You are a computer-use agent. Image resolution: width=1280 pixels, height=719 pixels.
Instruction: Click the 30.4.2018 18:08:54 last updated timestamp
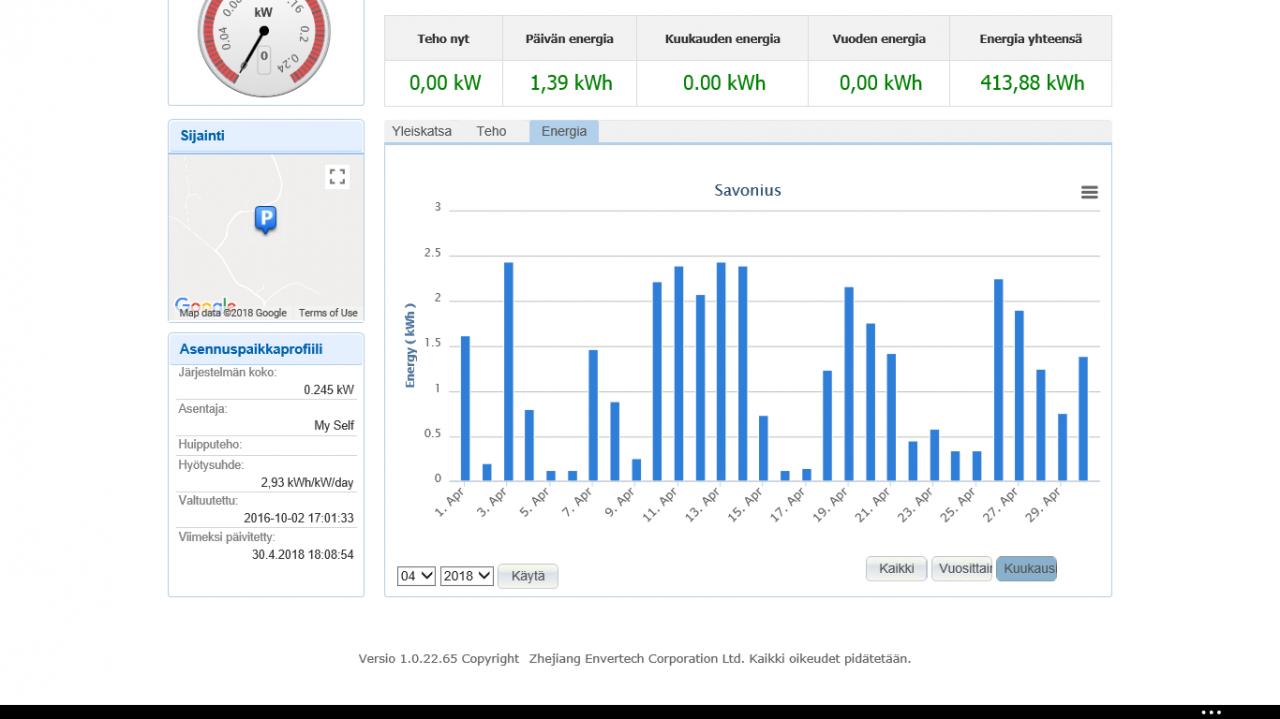[303, 554]
